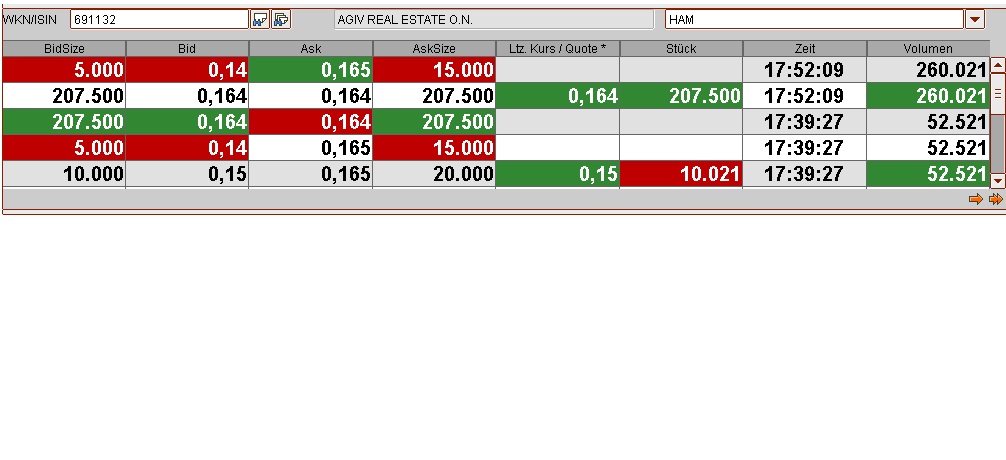Screen dimensions: 1006x460
Task: Click the Ltz. Kurs / Quote column header
Action: (x=558, y=49)
